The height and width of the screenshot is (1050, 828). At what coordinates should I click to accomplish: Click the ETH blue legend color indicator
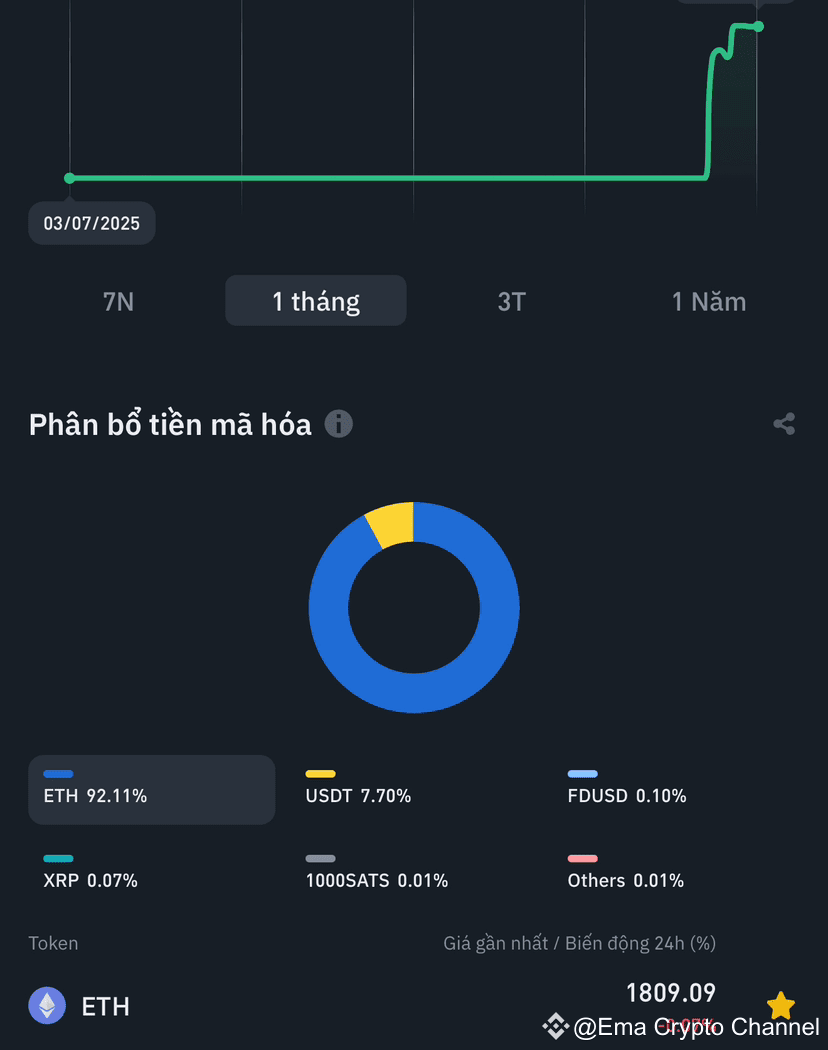(59, 774)
